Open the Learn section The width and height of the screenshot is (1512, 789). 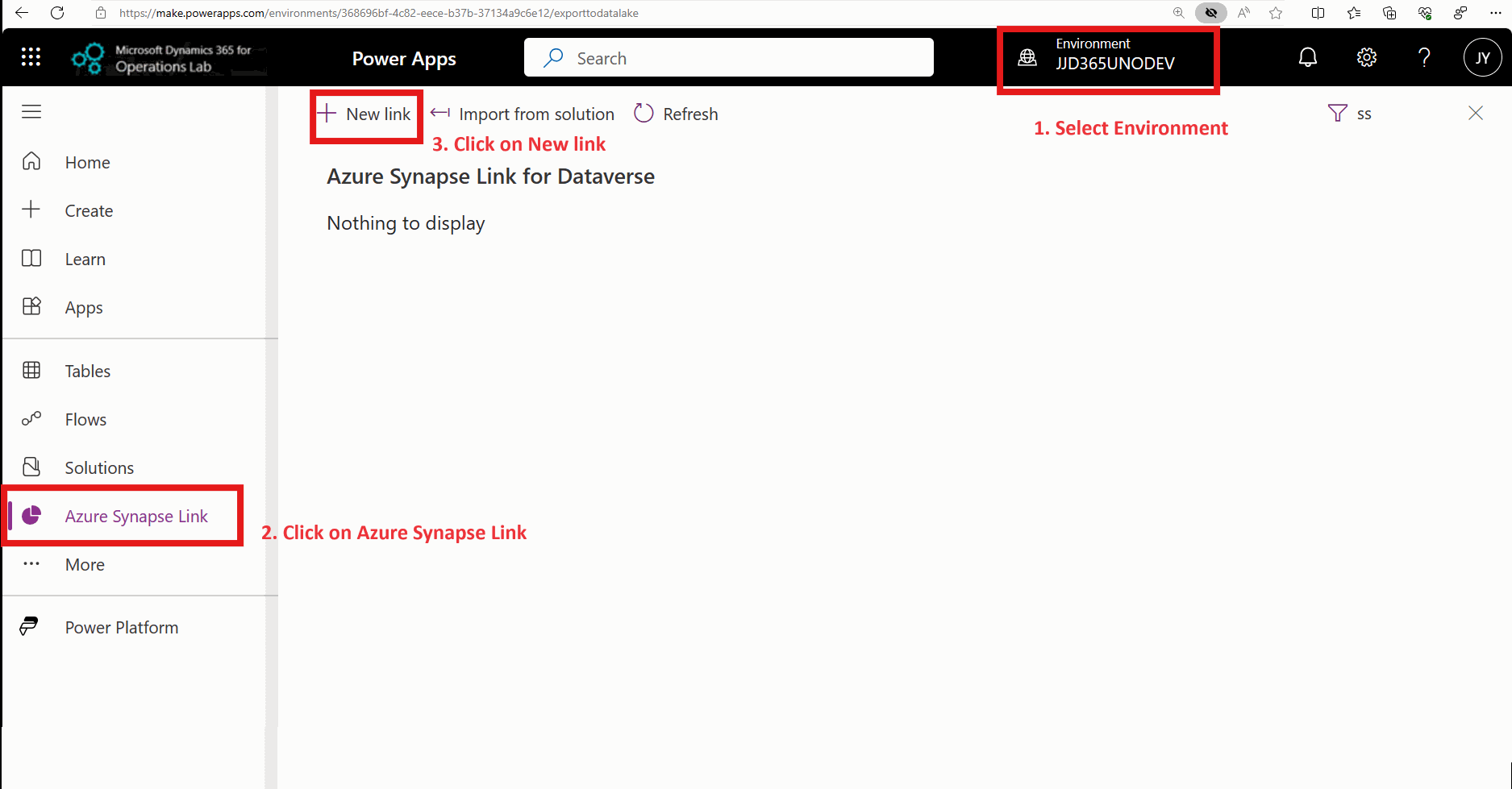click(85, 259)
